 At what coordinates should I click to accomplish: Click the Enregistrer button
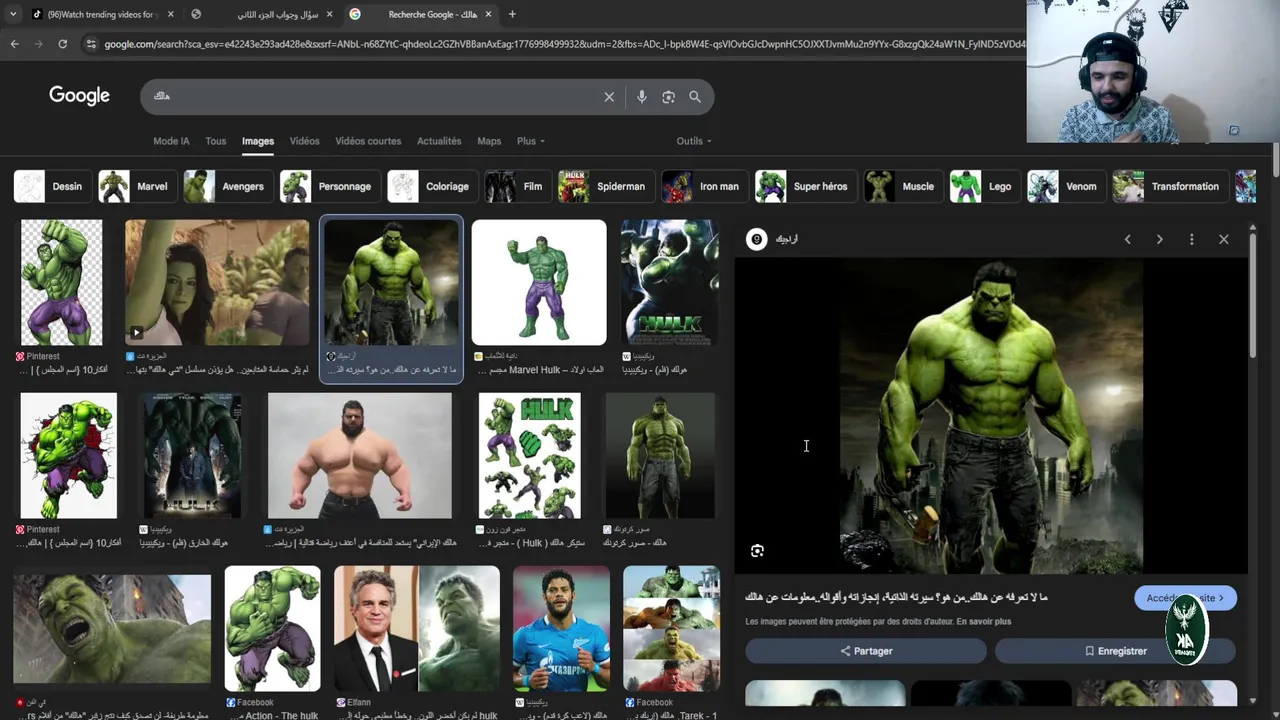pyautogui.click(x=1115, y=651)
